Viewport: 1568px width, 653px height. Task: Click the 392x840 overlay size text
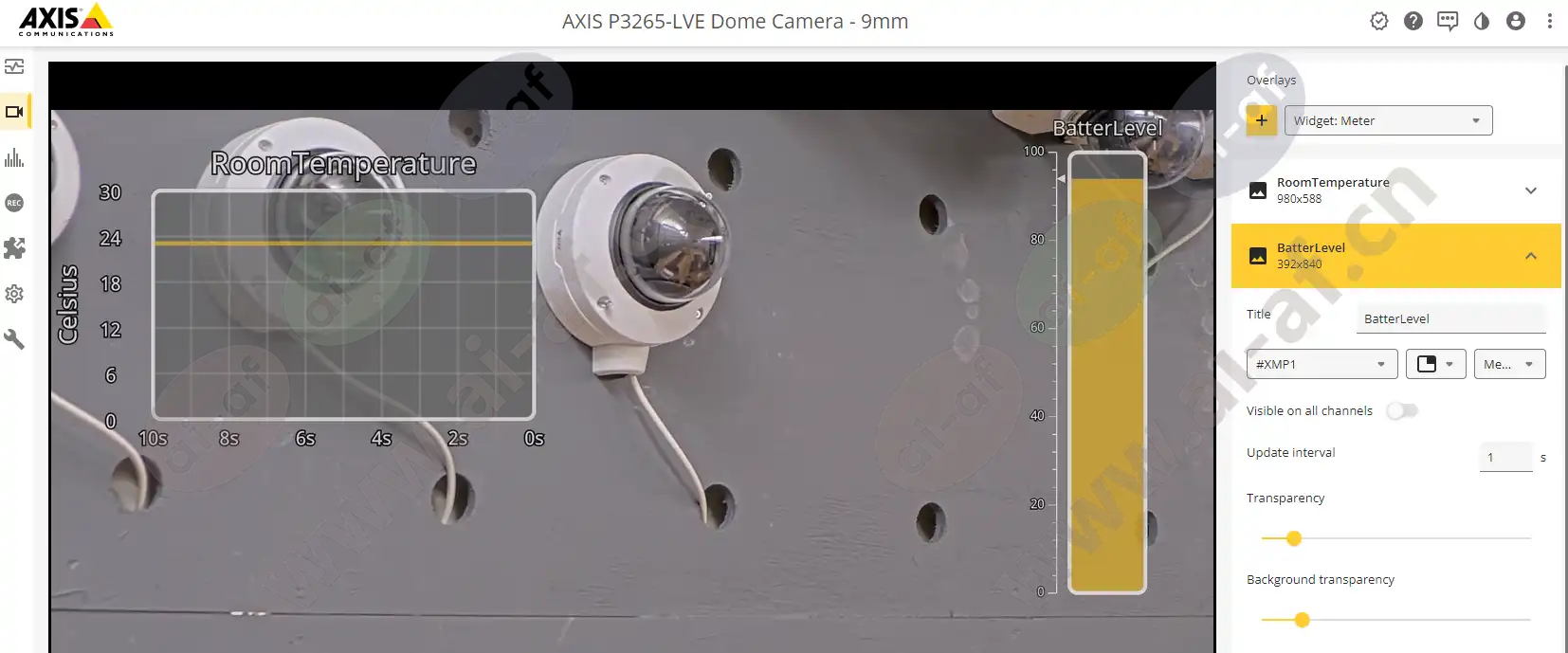1299,264
